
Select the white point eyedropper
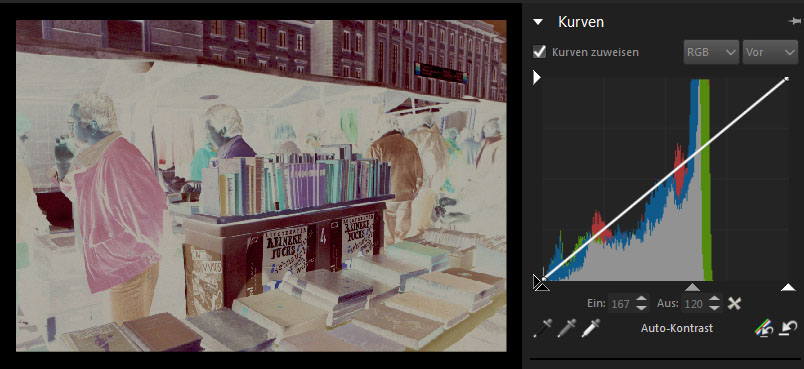coord(591,328)
